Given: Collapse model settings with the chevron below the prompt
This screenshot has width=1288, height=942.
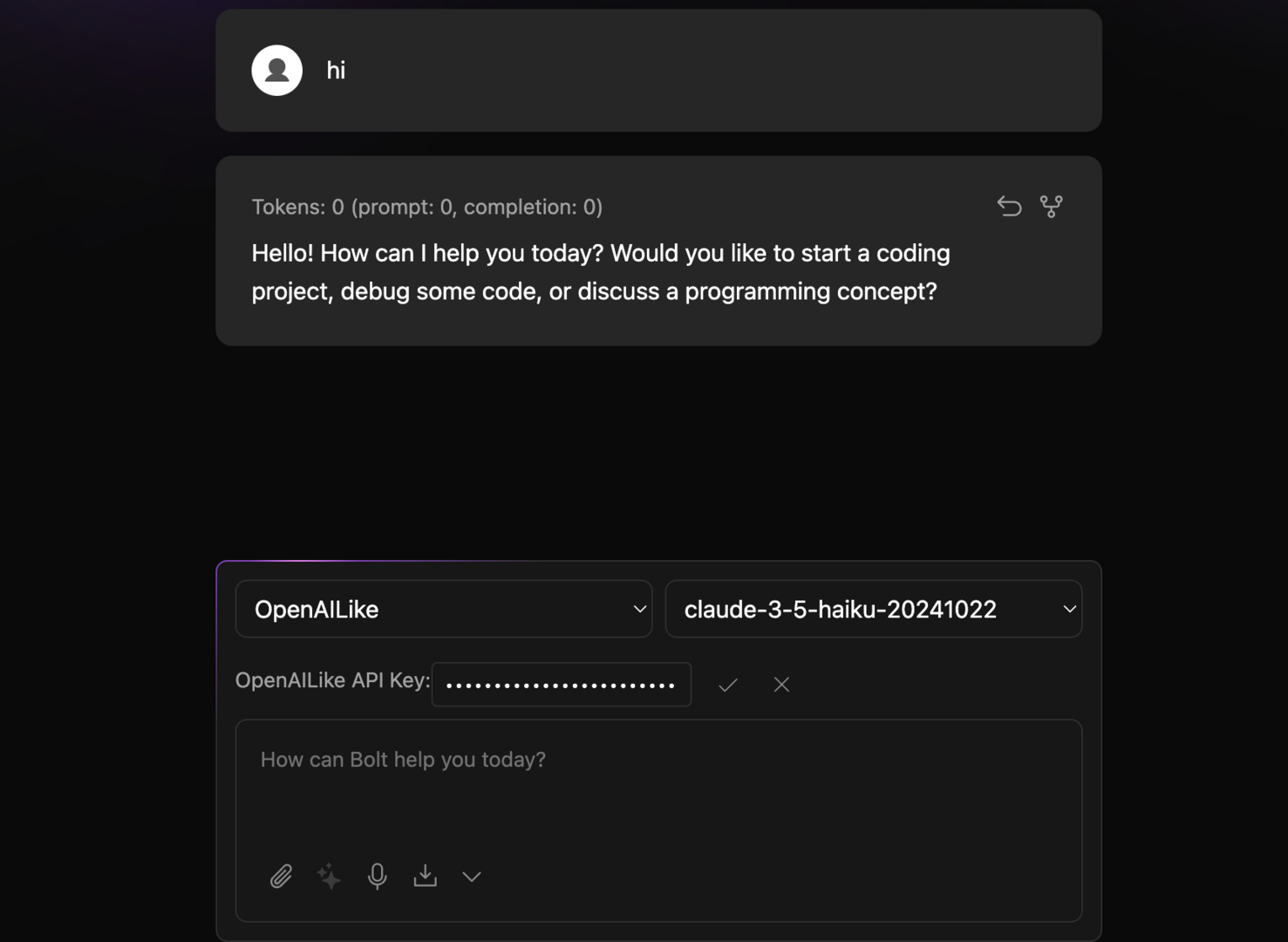Looking at the screenshot, I should pyautogui.click(x=472, y=877).
